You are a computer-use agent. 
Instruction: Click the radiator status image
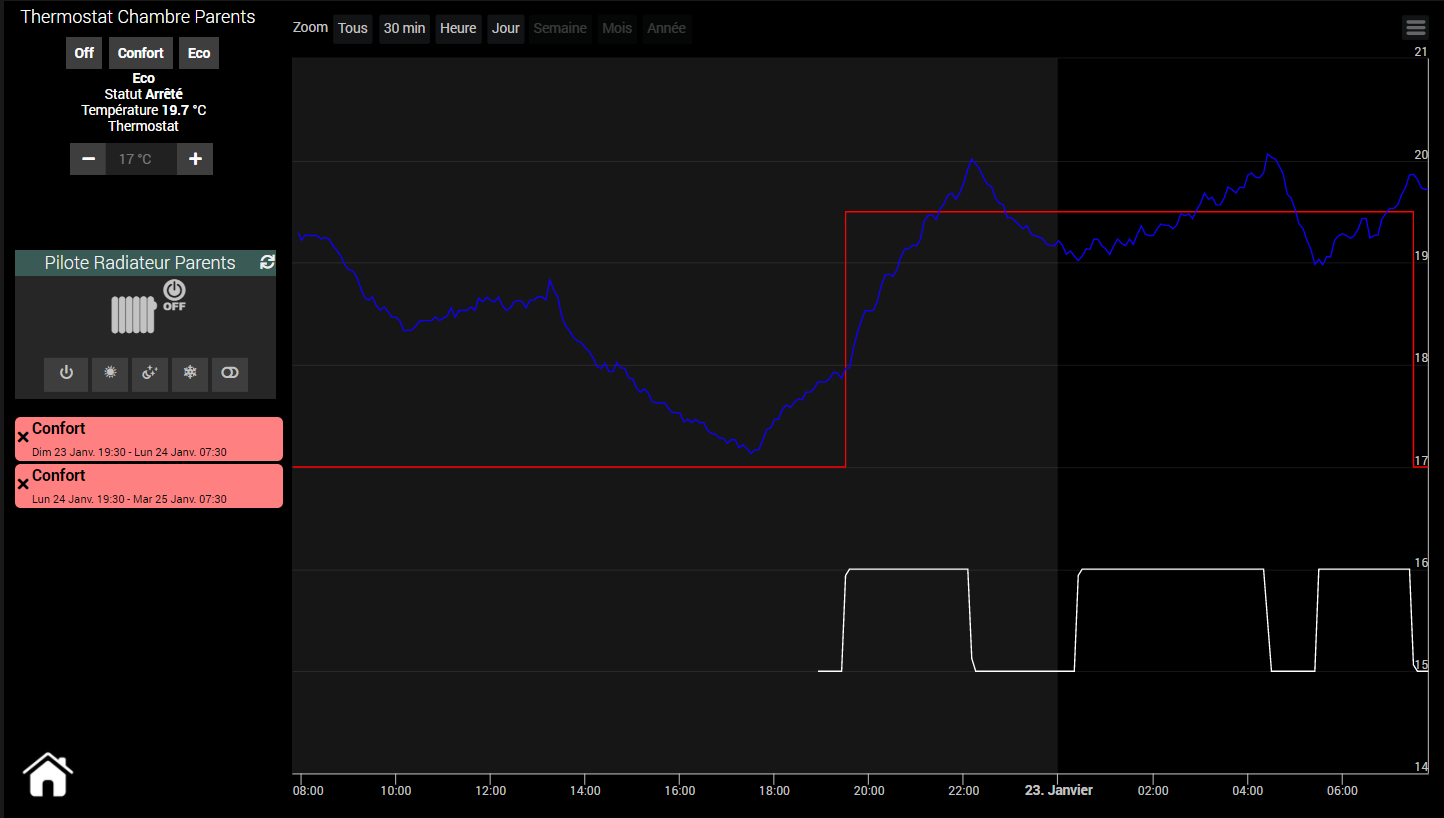[134, 314]
